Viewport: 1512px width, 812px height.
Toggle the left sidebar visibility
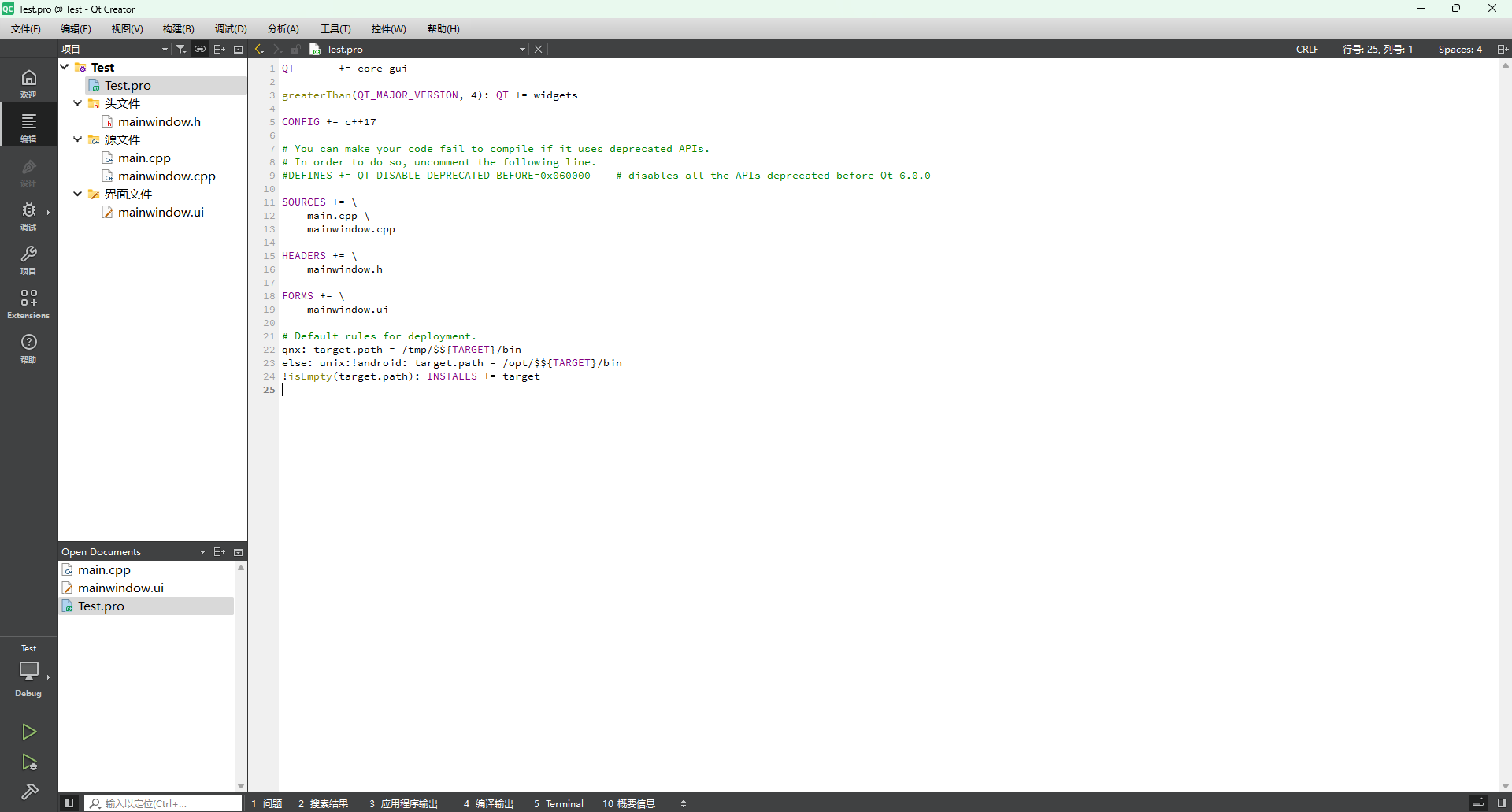click(69, 803)
